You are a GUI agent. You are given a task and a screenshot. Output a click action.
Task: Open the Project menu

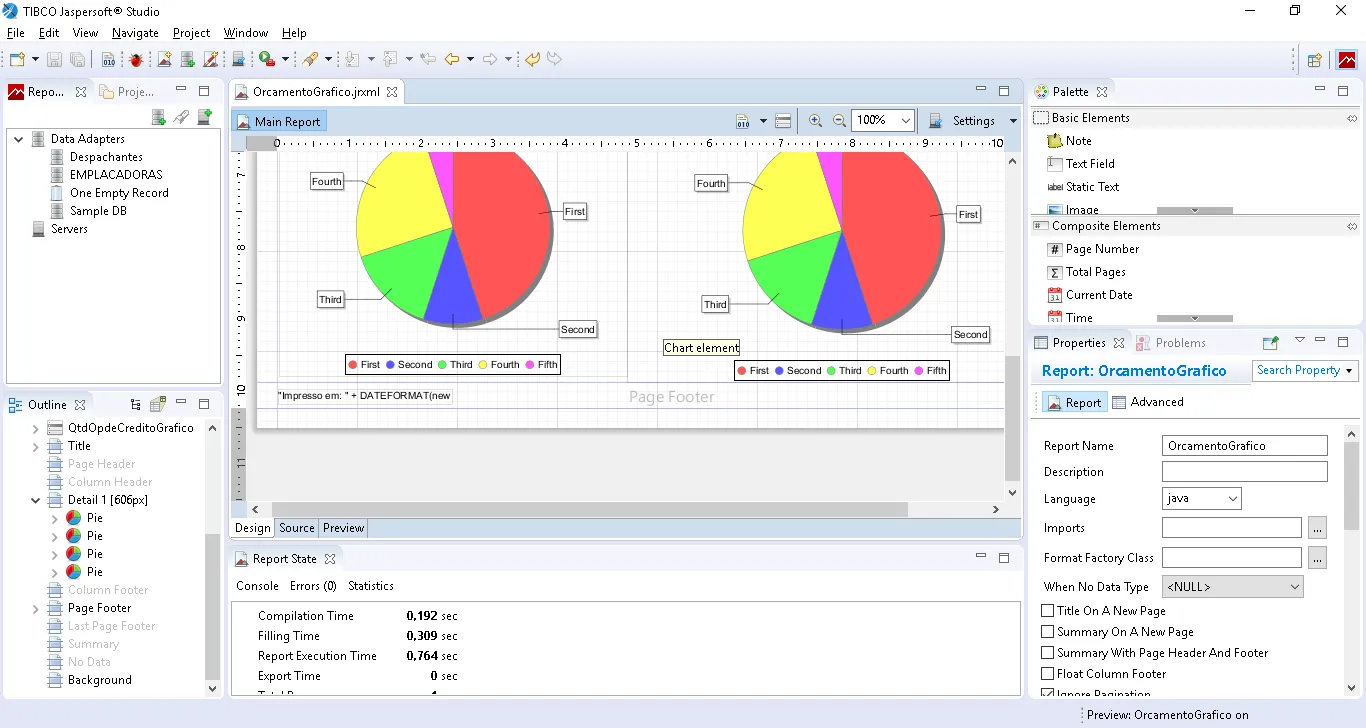191,33
